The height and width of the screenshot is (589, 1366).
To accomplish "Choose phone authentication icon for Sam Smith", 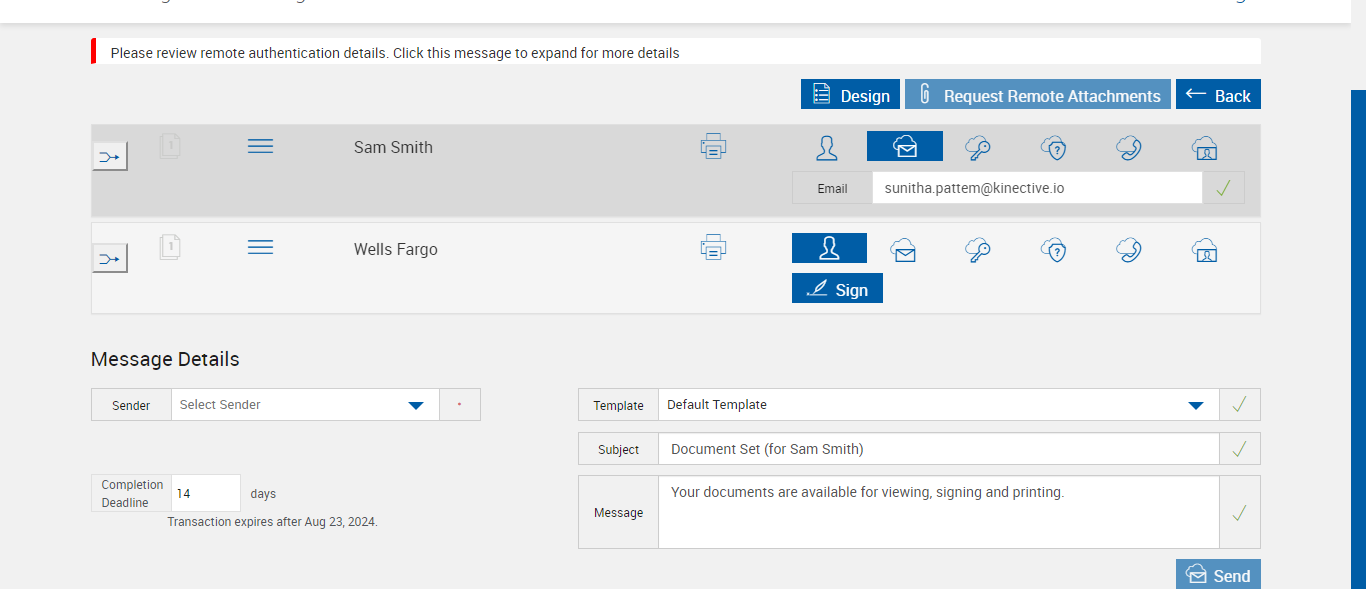I will click(x=1129, y=148).
